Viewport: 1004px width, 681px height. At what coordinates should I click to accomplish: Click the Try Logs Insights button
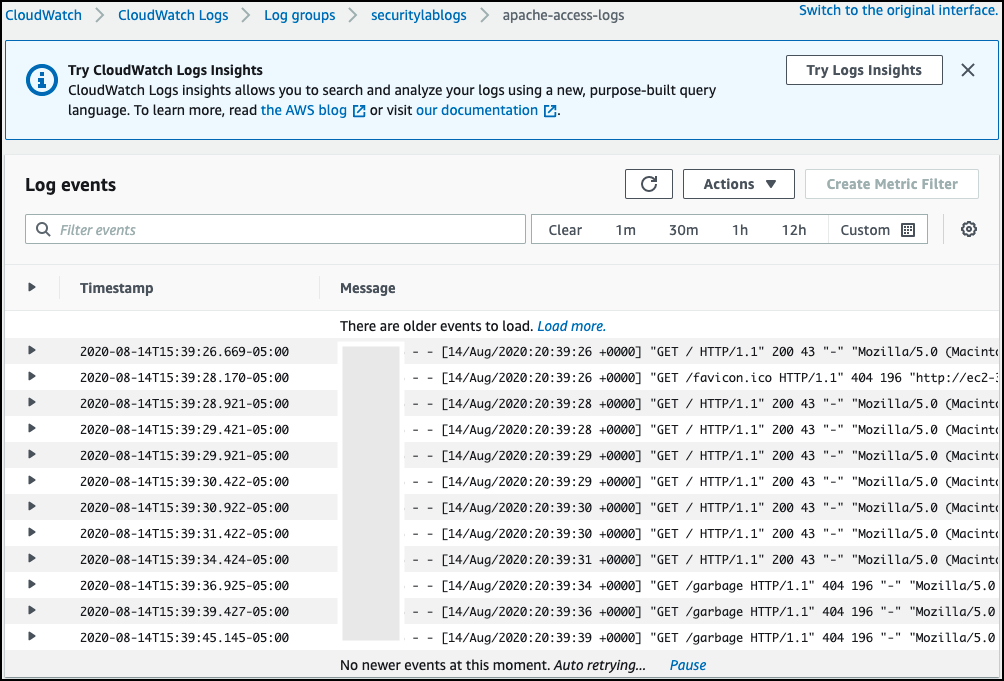[864, 70]
